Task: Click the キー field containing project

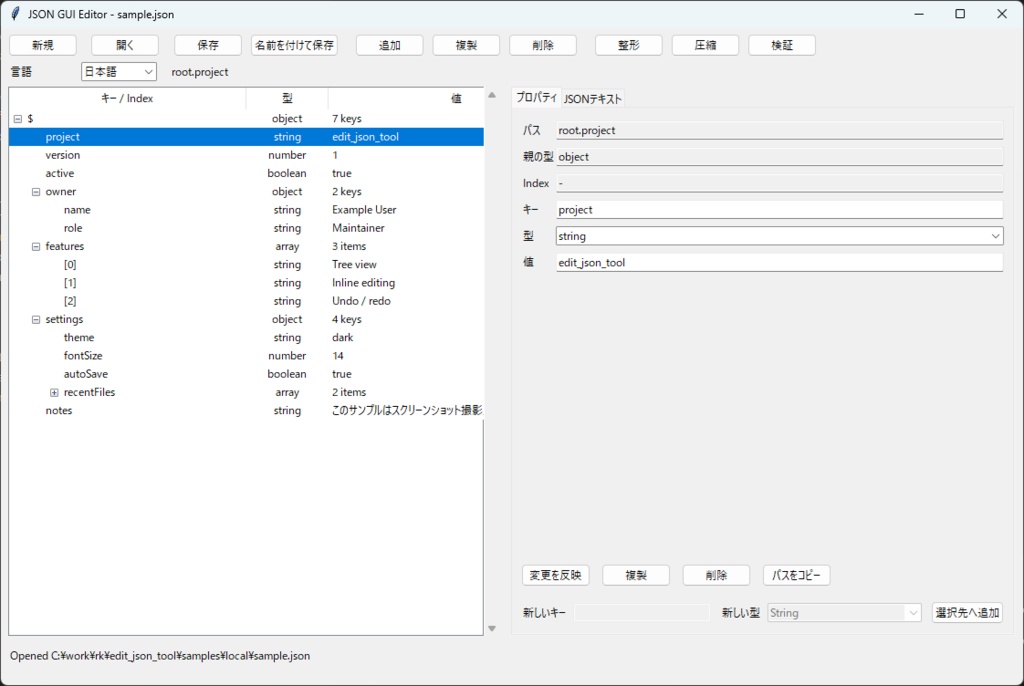Action: [x=779, y=210]
